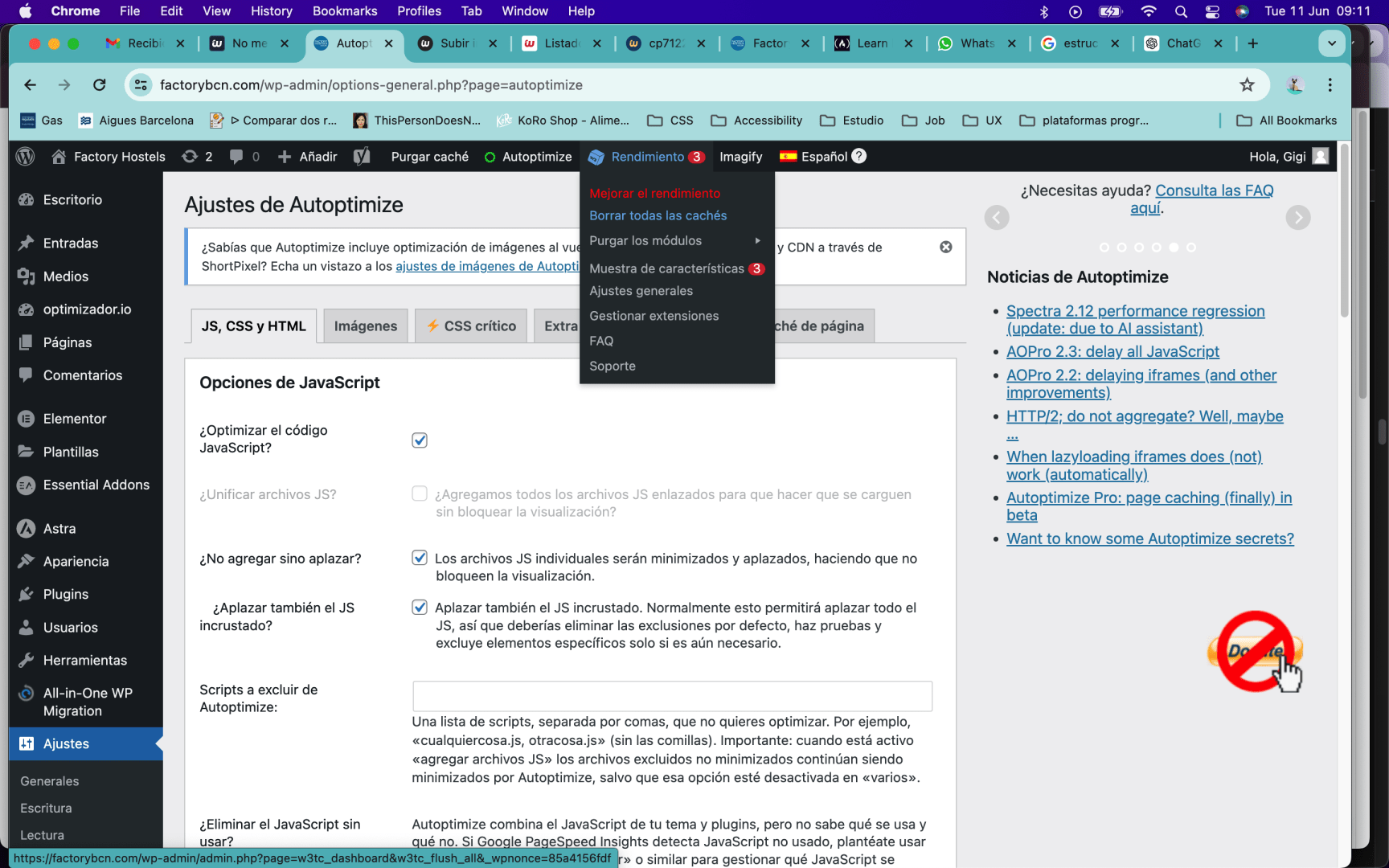Open macOS Spotlight search icon

pyautogui.click(x=1180, y=11)
